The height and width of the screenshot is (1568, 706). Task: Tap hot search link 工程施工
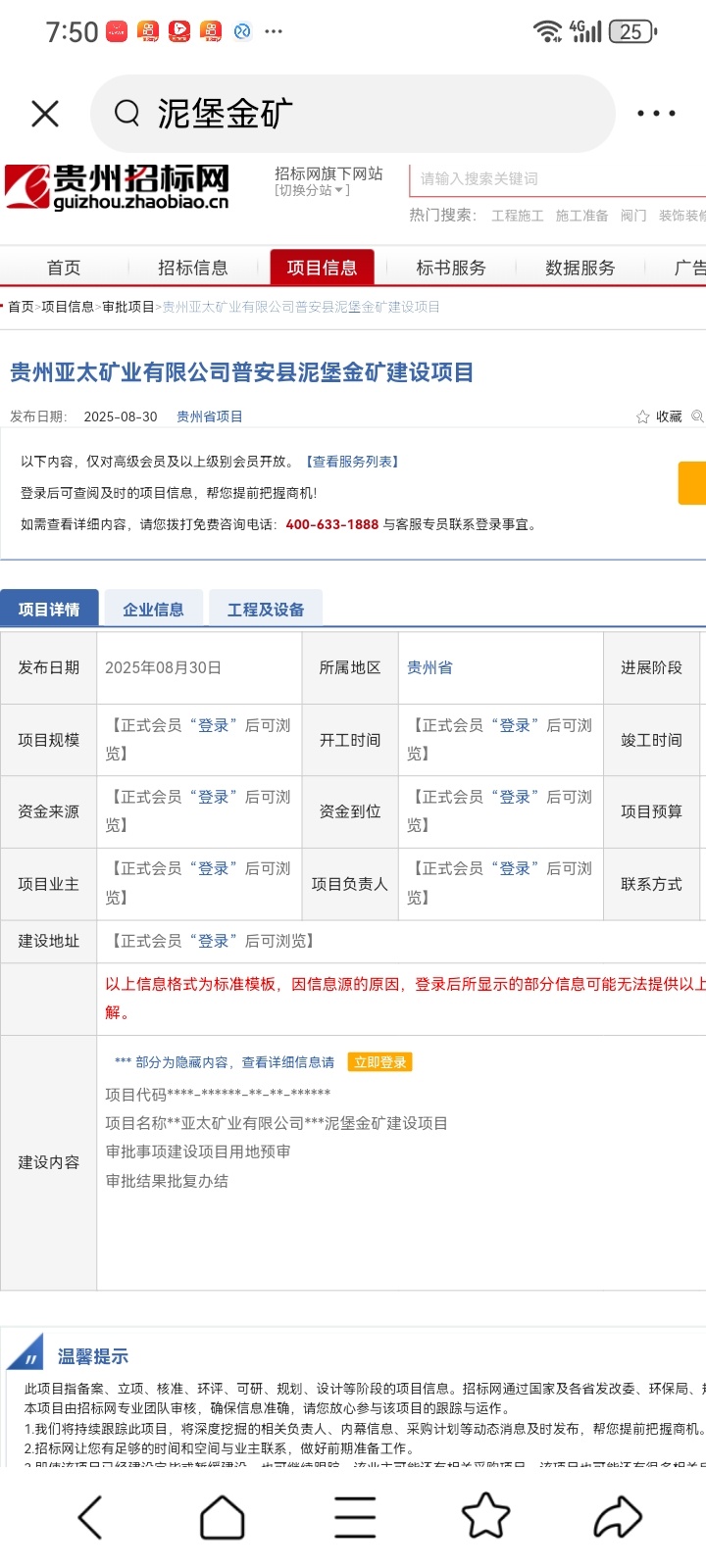coord(518,216)
